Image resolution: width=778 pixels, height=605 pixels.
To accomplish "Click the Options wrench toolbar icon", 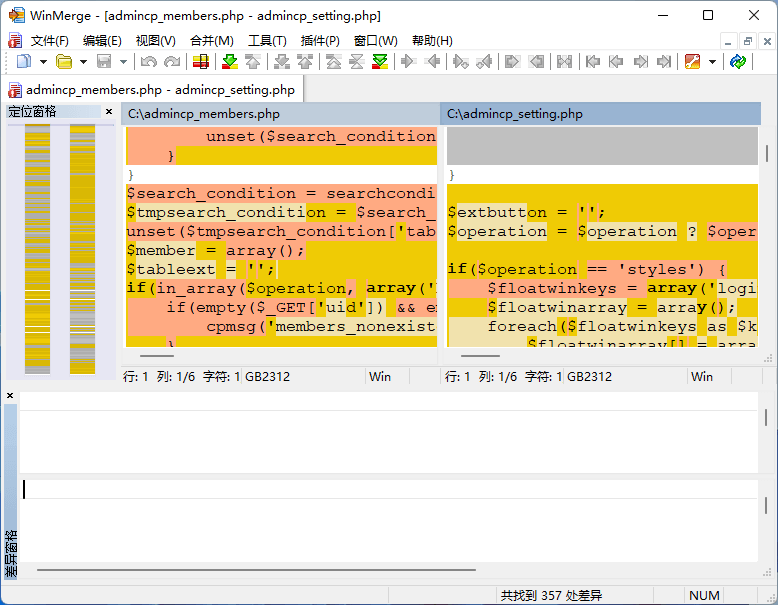I will pyautogui.click(x=692, y=62).
